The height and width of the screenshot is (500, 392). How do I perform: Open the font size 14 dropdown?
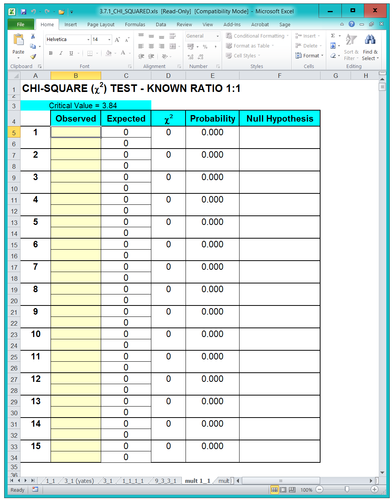[109, 40]
